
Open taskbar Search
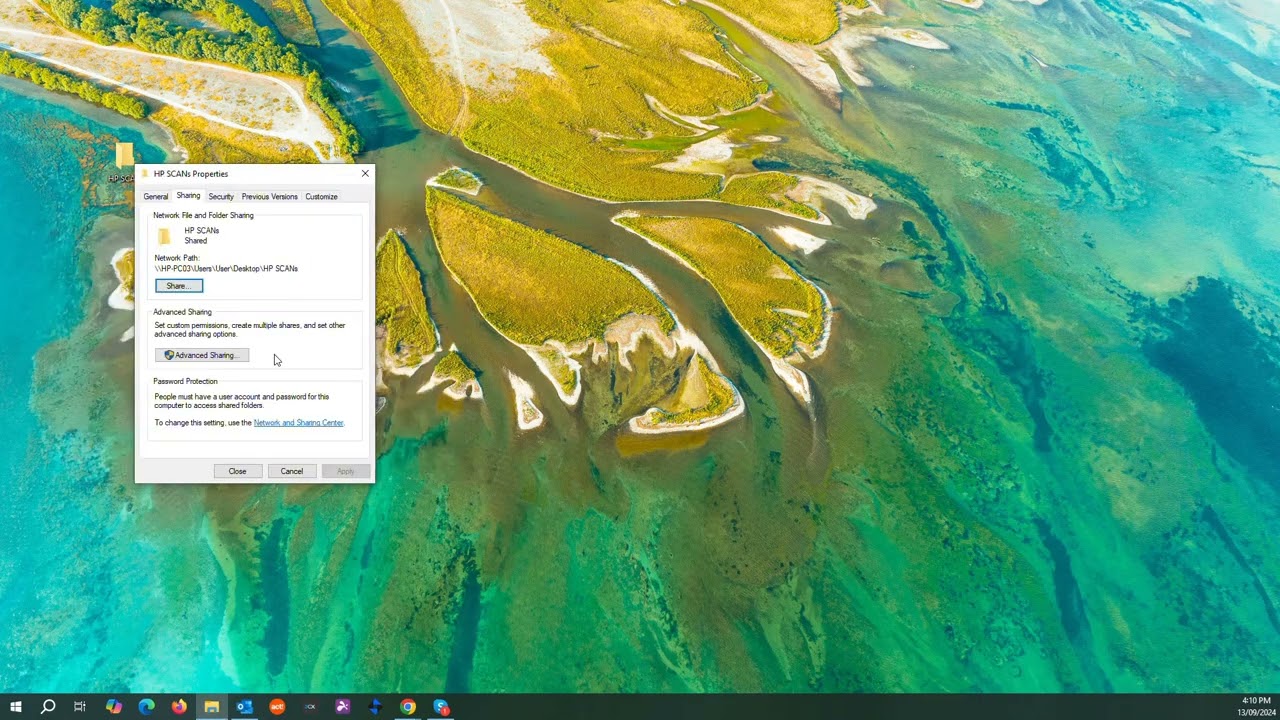[x=47, y=707]
